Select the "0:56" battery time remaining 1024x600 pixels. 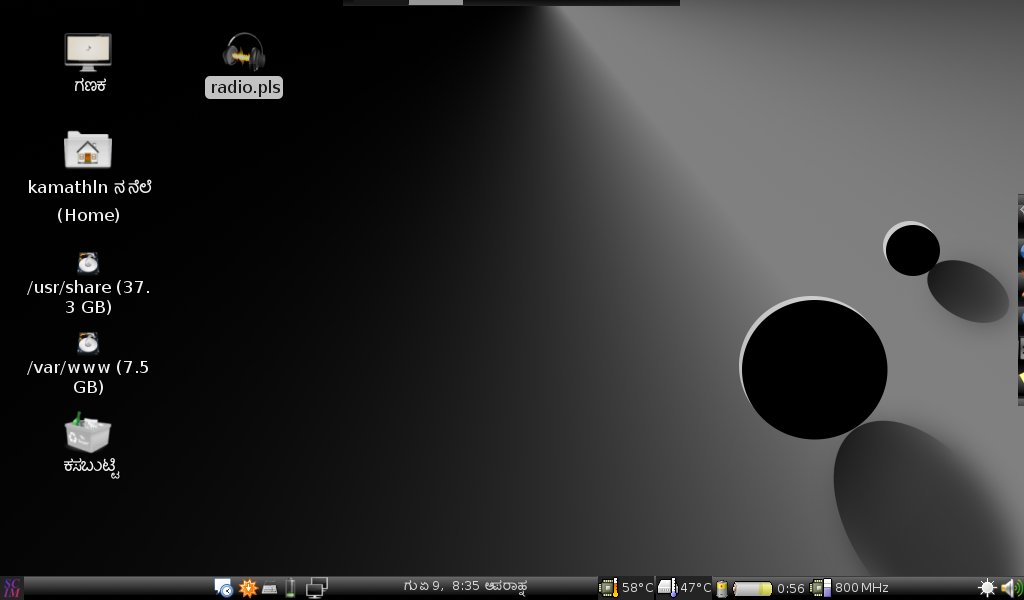(x=791, y=588)
